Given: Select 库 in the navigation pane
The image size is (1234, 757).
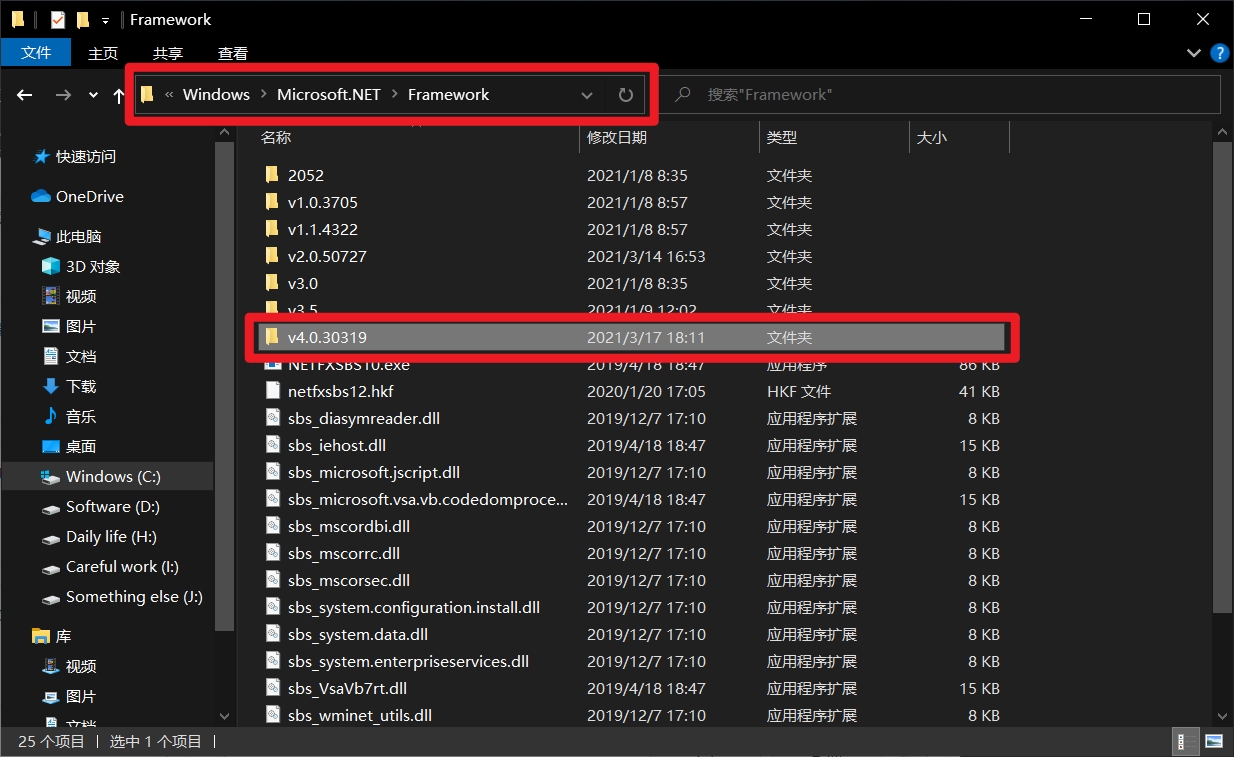Looking at the screenshot, I should 64,637.
